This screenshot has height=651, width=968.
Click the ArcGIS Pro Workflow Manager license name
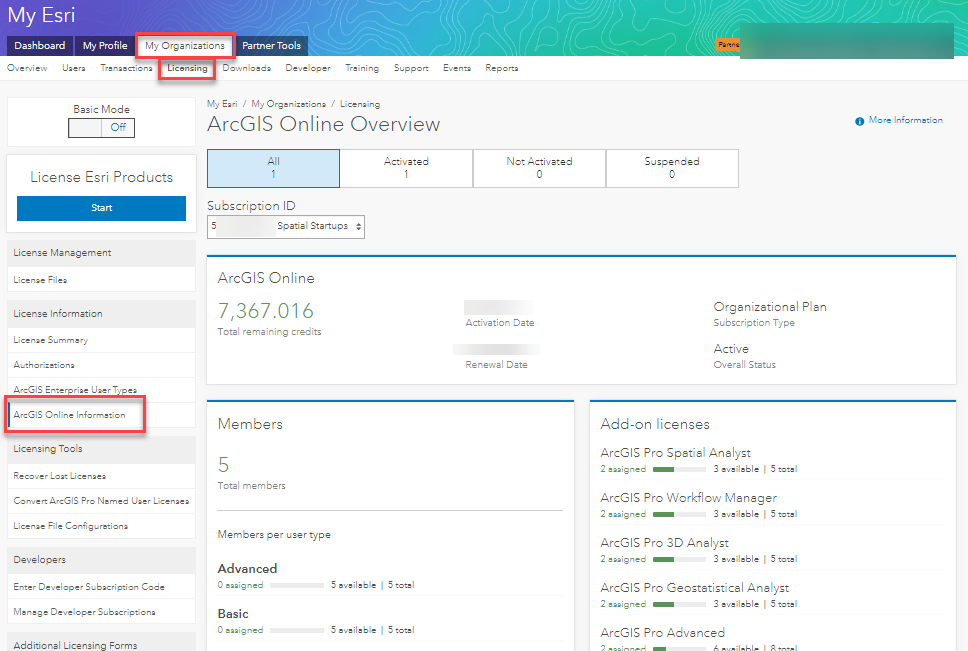[688, 498]
